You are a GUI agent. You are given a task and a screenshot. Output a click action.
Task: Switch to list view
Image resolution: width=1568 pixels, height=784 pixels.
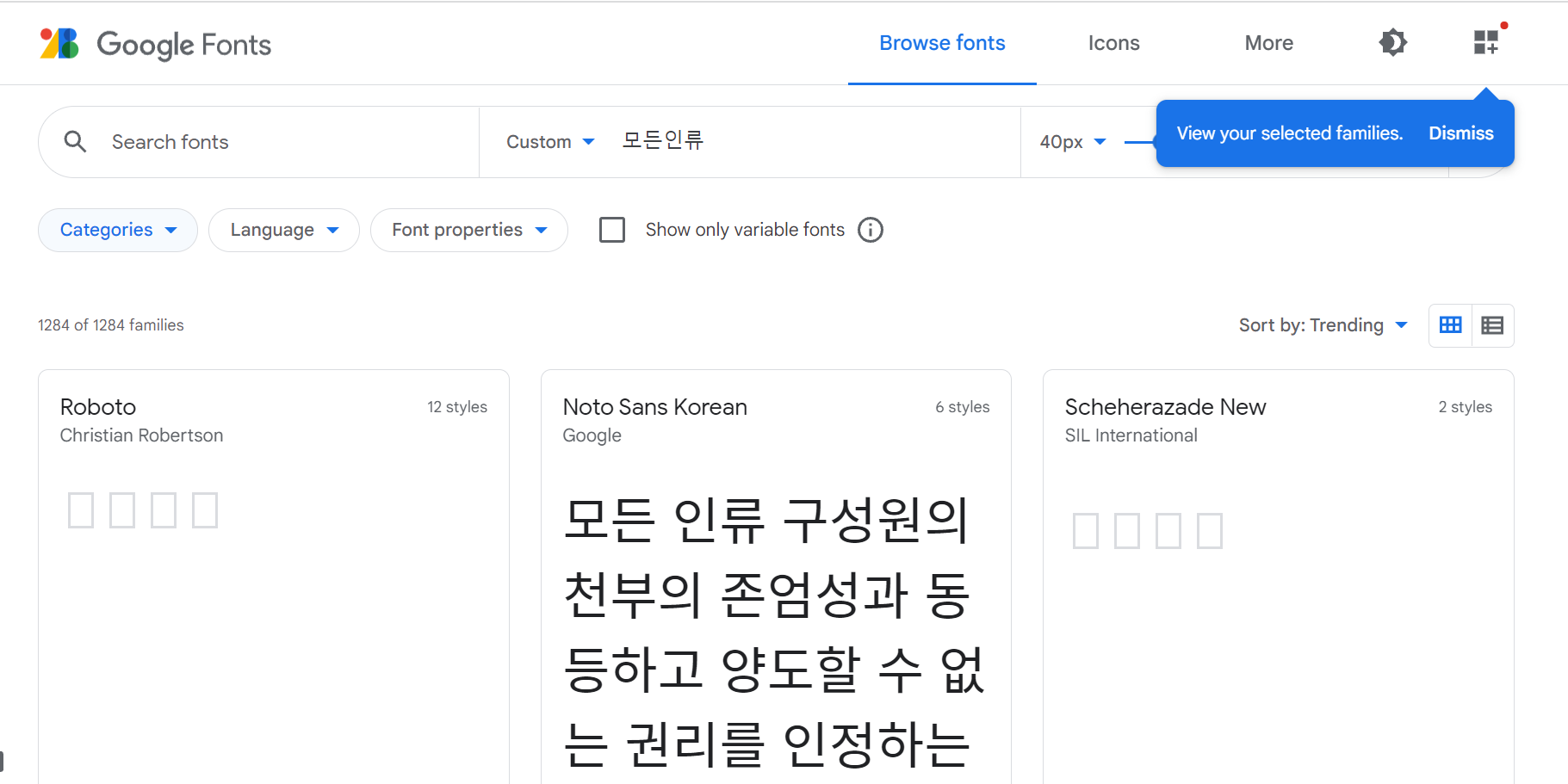coord(1492,325)
